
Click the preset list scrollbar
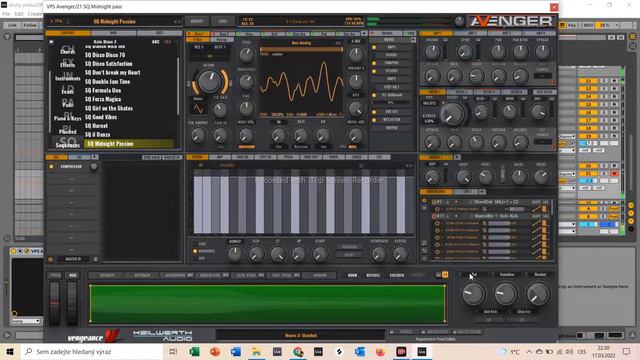point(178,86)
